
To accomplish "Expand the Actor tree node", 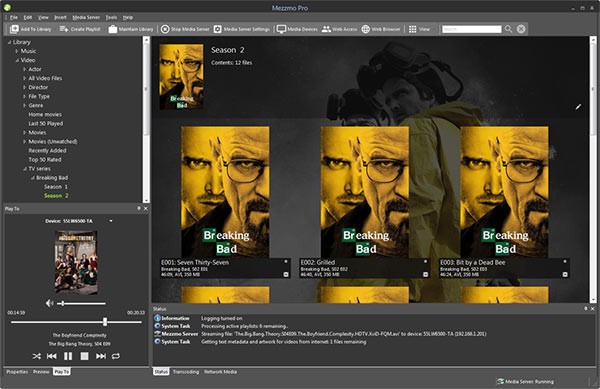I will (x=24, y=69).
